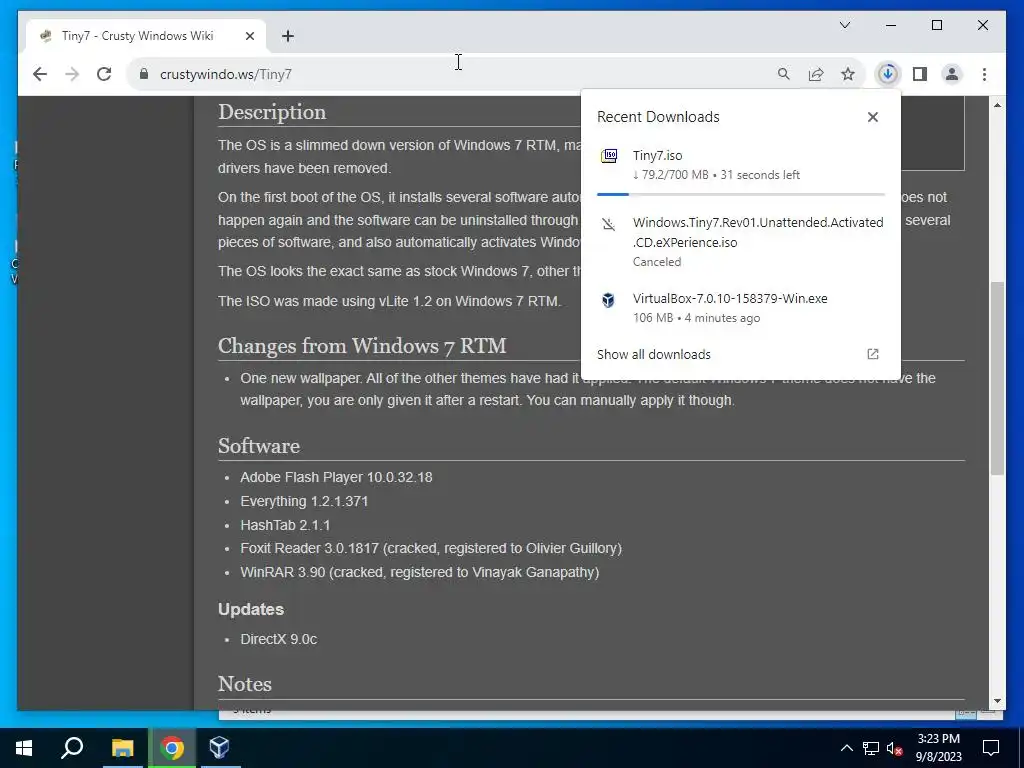1024x768 pixels.
Task: Click the network tray icon
Action: (x=871, y=748)
